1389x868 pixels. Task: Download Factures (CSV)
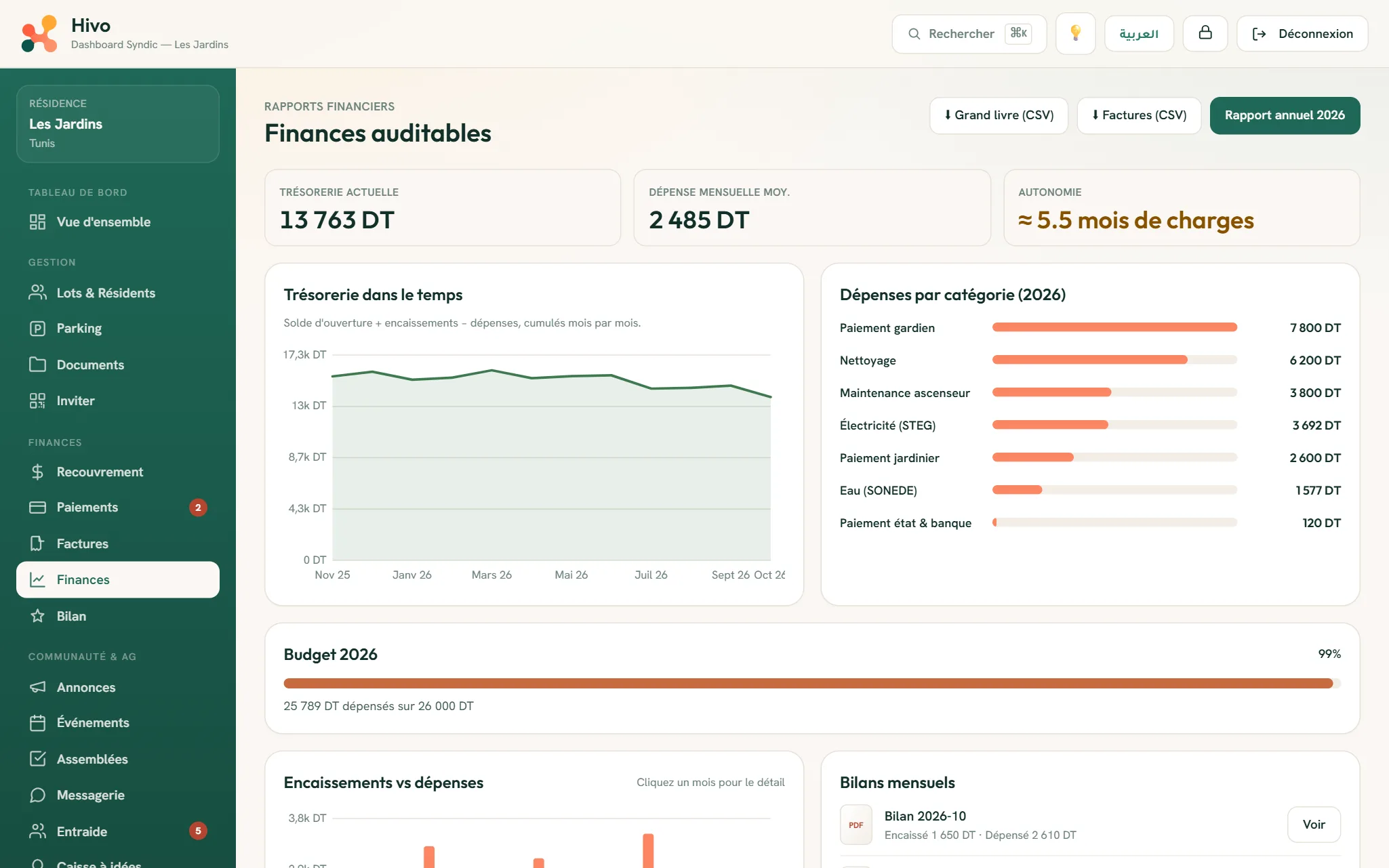[x=1139, y=115]
